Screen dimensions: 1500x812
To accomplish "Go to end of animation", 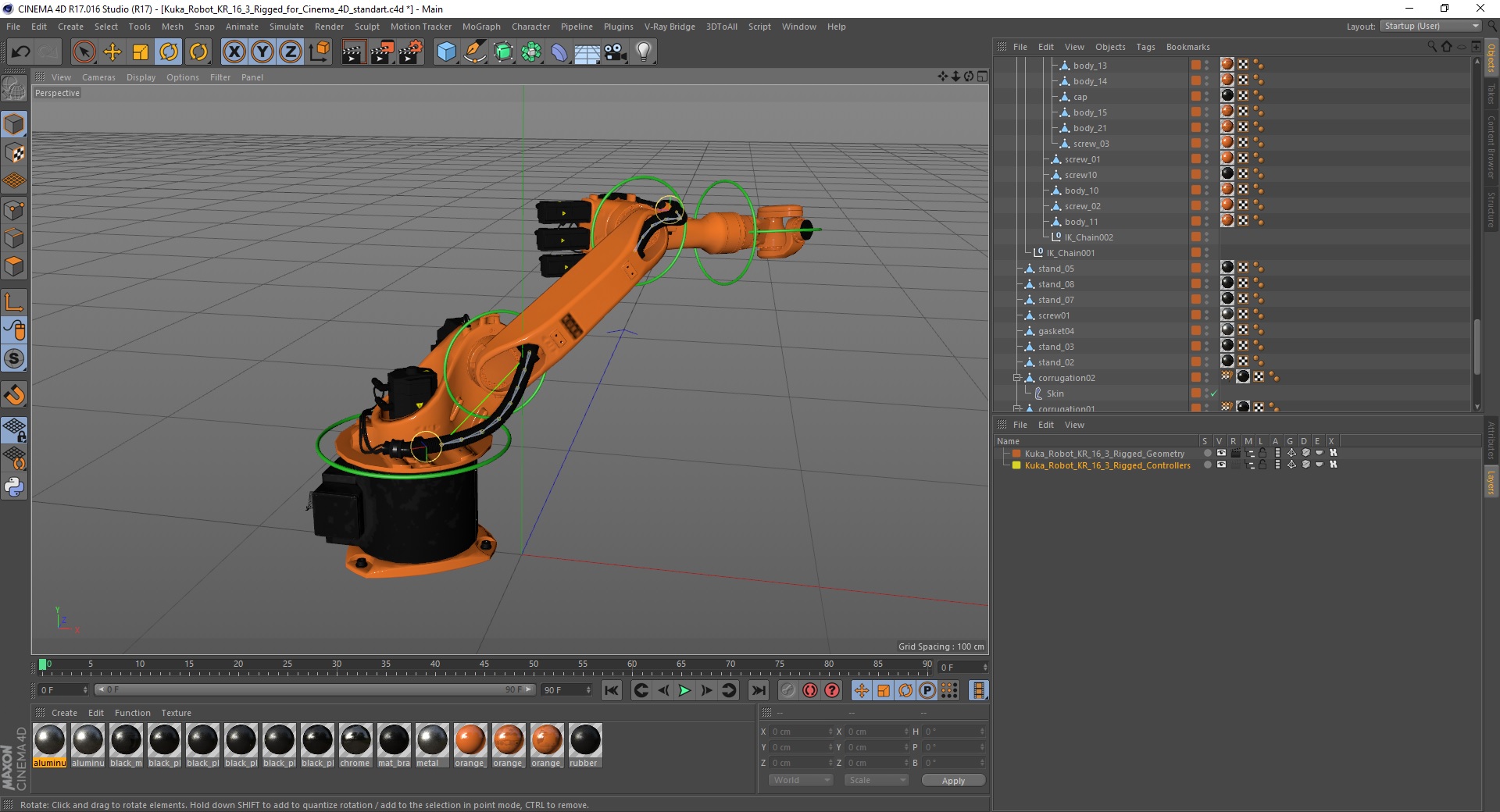I will click(x=758, y=690).
